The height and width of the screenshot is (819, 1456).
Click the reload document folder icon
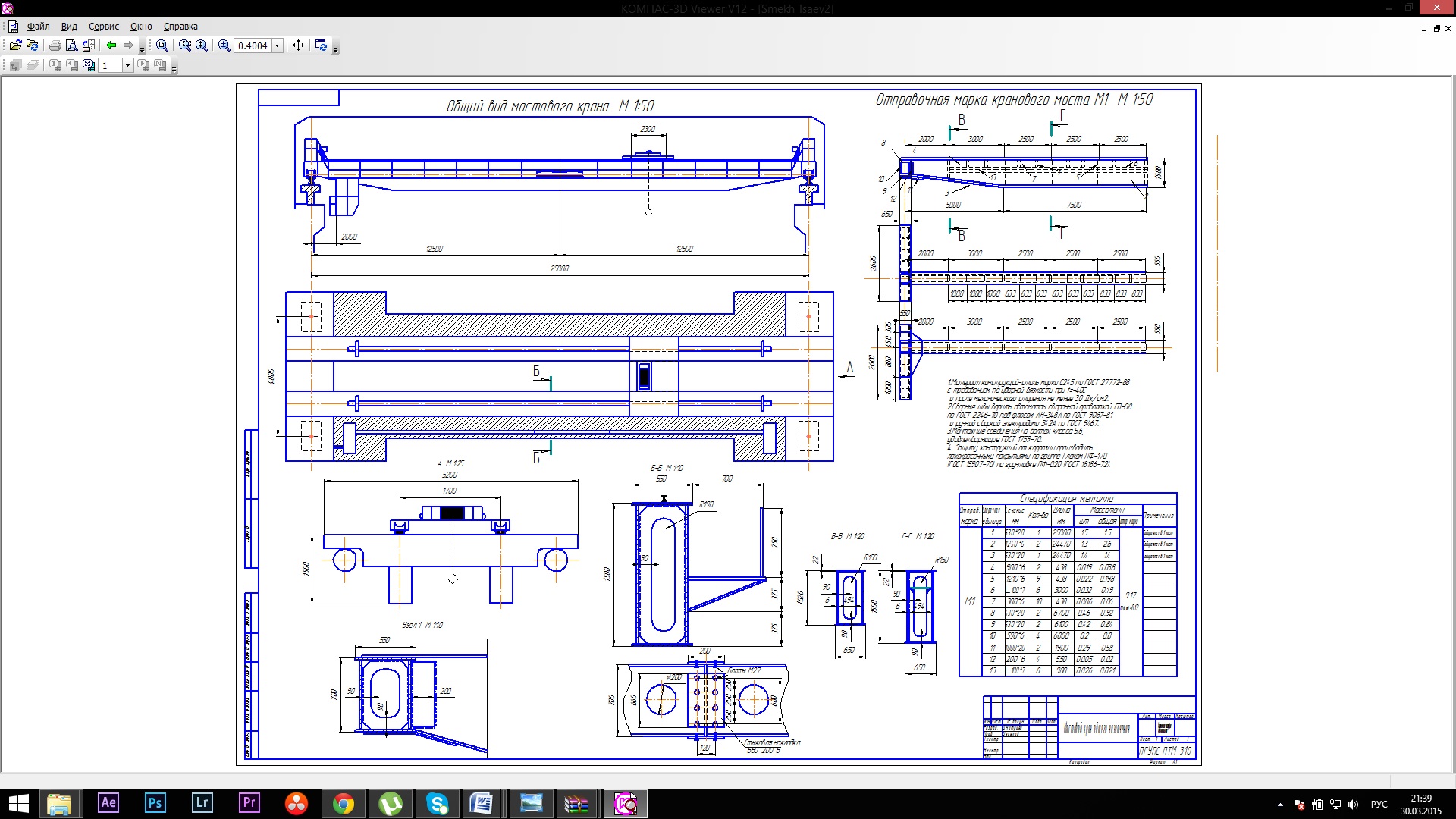[33, 45]
